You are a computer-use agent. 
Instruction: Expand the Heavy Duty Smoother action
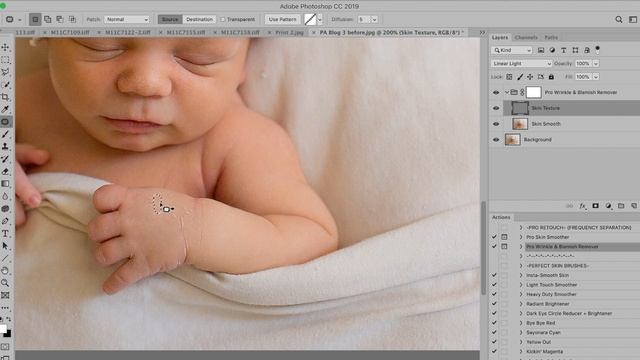521,294
